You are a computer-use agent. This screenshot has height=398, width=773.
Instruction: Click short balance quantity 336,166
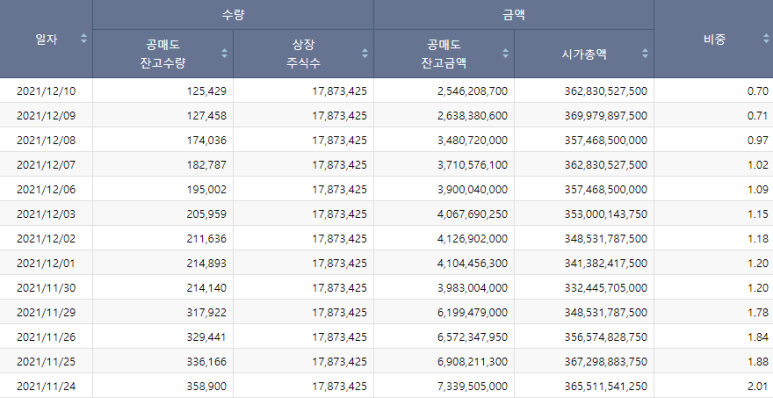207,362
